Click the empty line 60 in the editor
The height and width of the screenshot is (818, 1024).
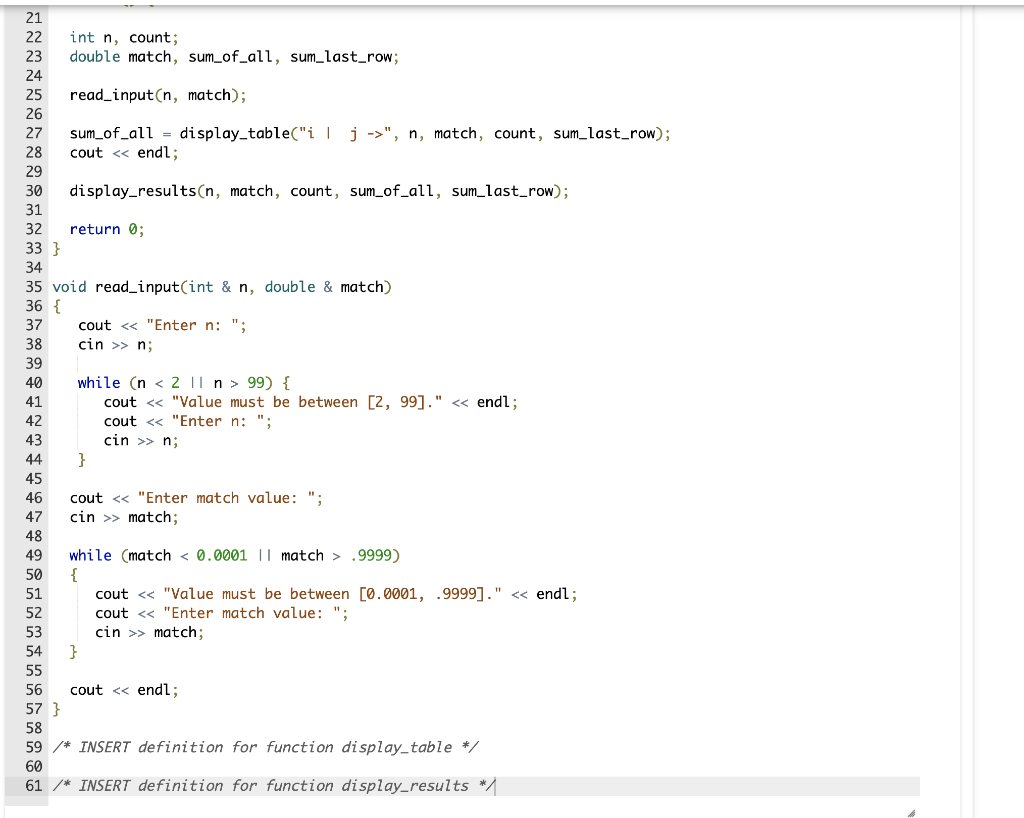200,766
